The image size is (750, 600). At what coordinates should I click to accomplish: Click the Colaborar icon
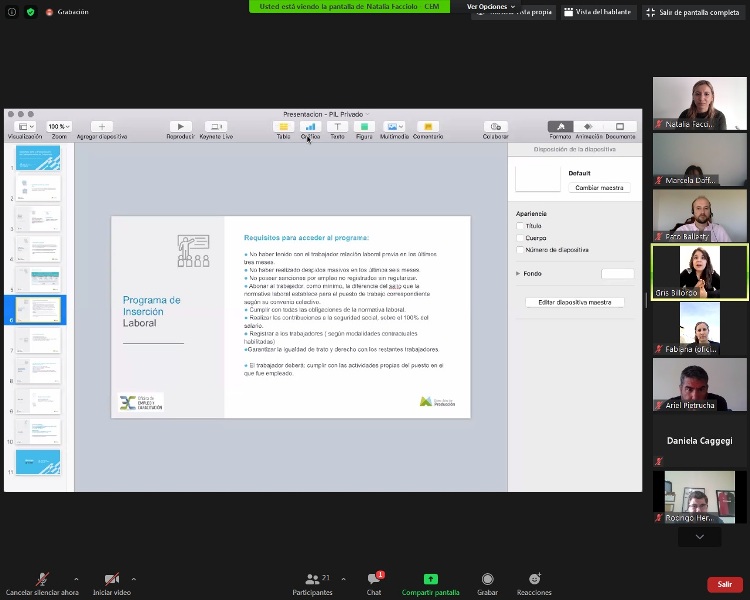click(495, 127)
